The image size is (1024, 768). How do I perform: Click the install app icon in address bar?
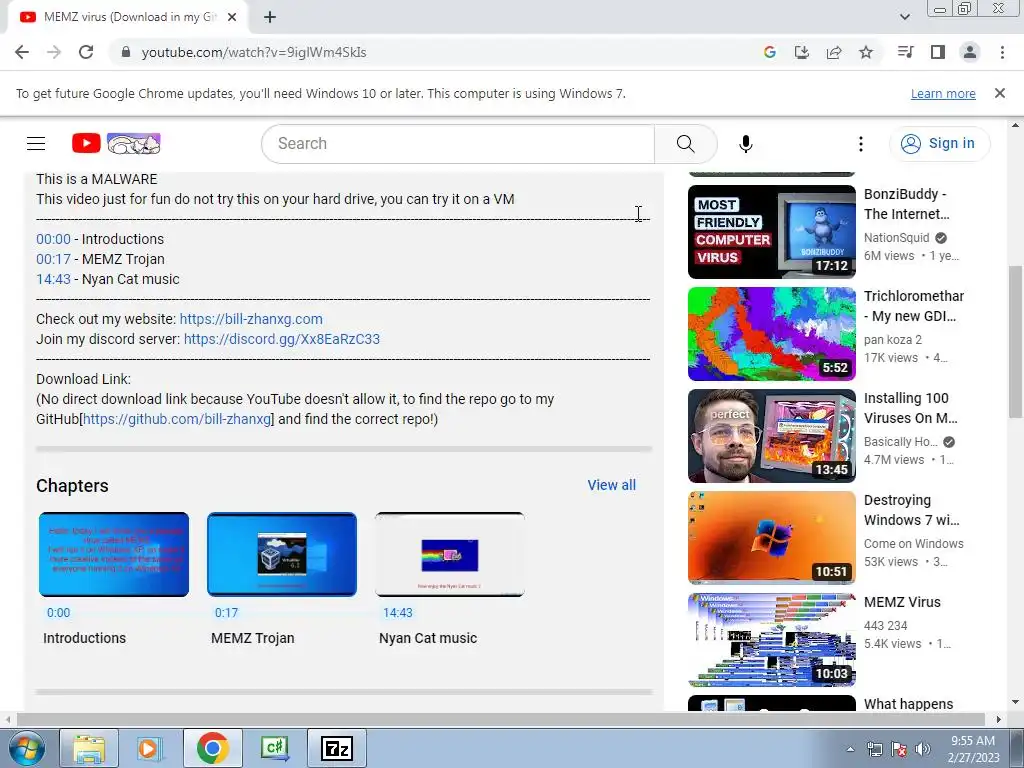[x=802, y=52]
